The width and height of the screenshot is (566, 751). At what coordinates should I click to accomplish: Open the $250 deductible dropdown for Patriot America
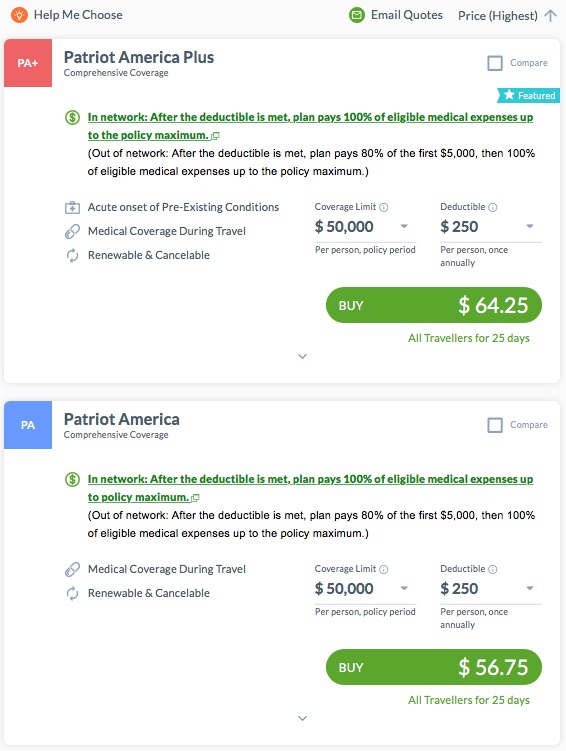point(490,588)
